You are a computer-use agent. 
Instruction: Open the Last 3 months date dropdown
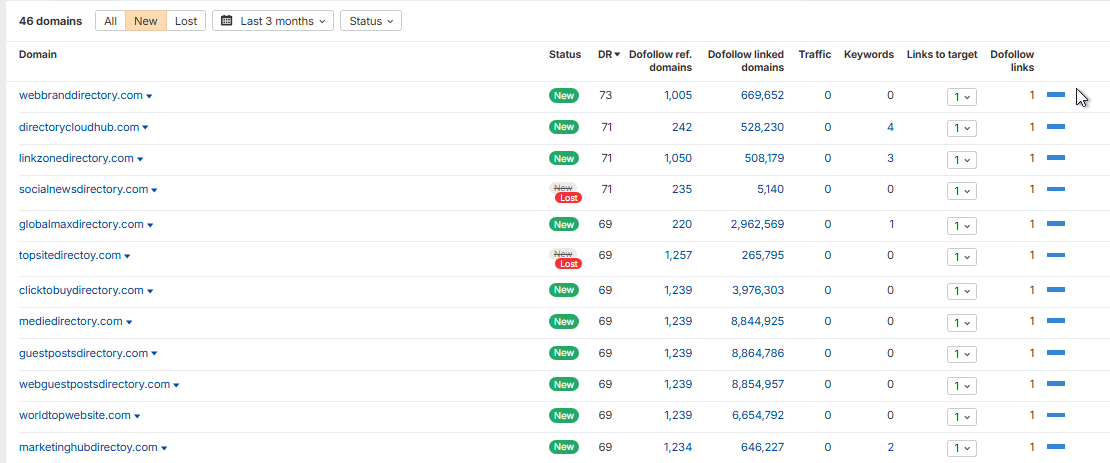click(273, 21)
